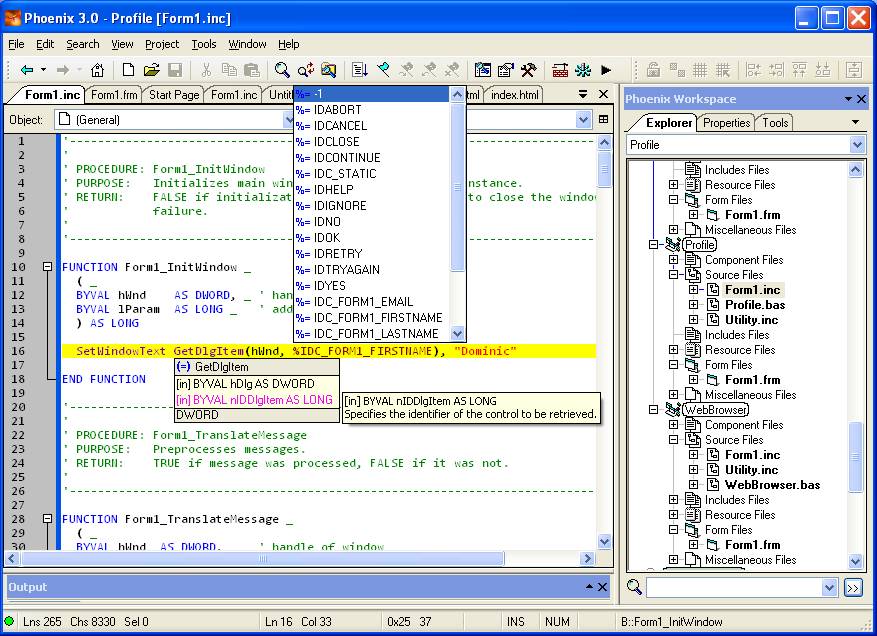The height and width of the screenshot is (636, 877).
Task: Click the red brick wall icon
Action: tap(560, 70)
